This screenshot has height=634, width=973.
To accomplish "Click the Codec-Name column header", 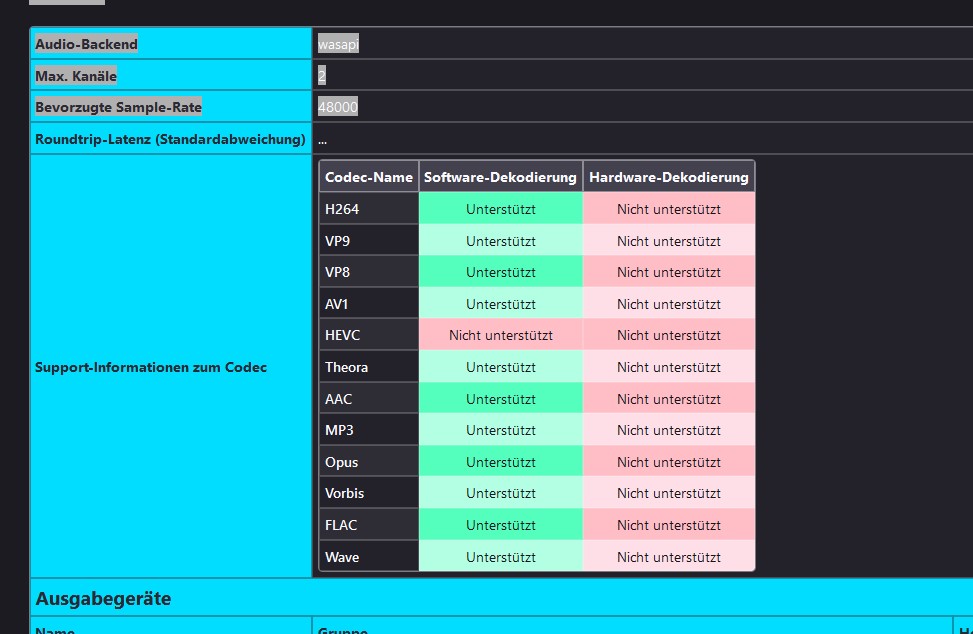I will click(369, 177).
